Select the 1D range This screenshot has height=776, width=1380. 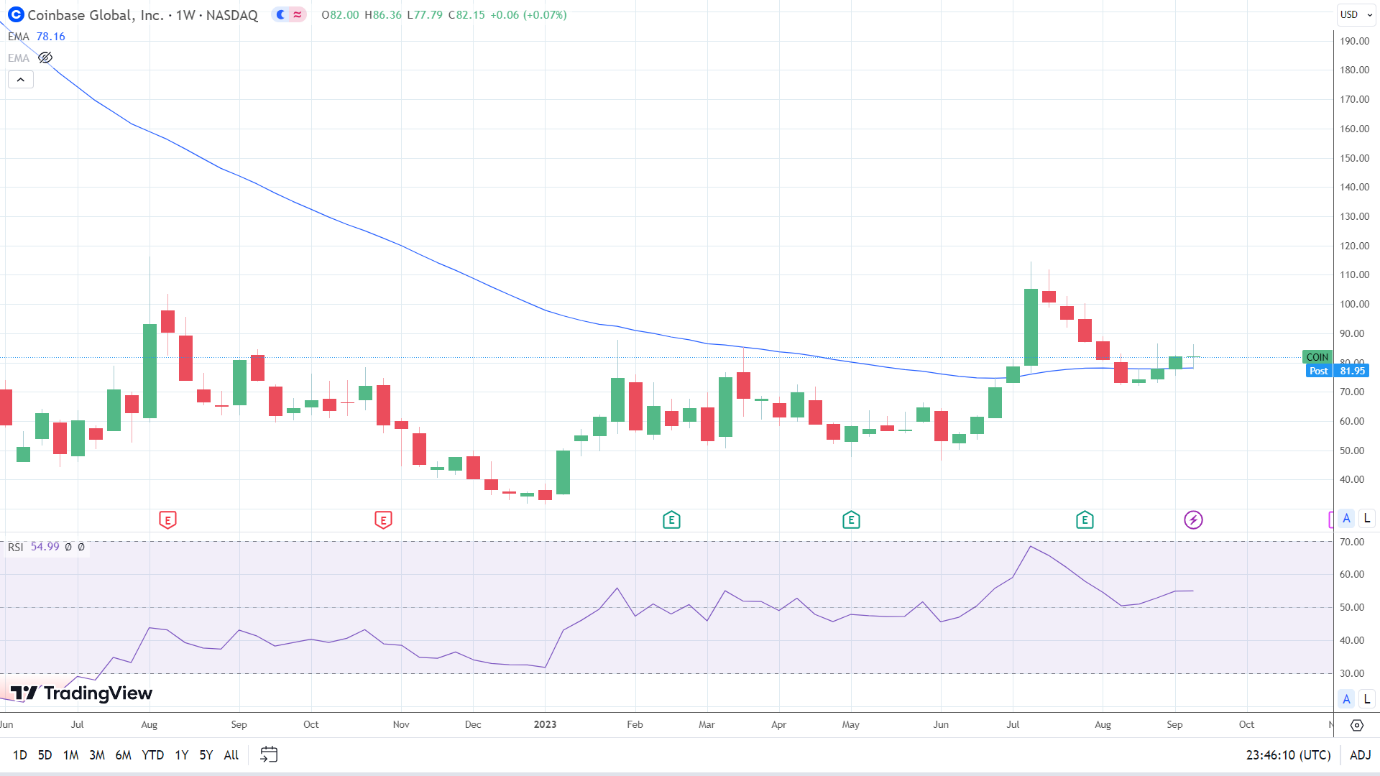pos(20,755)
